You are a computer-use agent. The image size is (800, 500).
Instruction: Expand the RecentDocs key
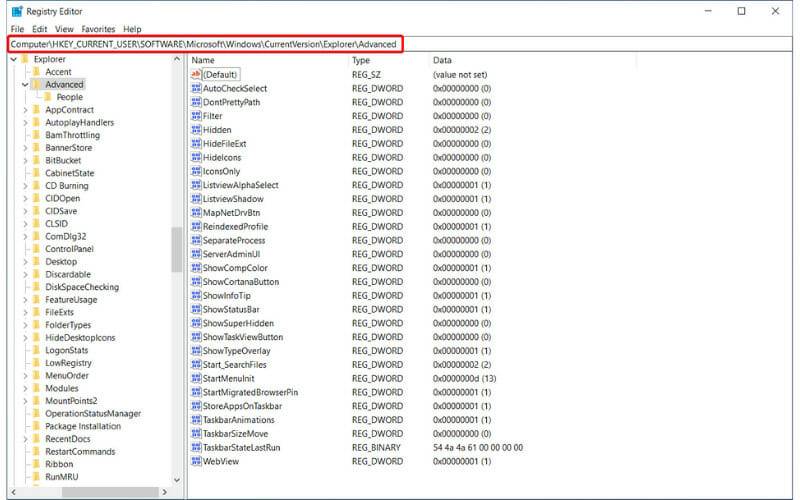tap(25, 439)
